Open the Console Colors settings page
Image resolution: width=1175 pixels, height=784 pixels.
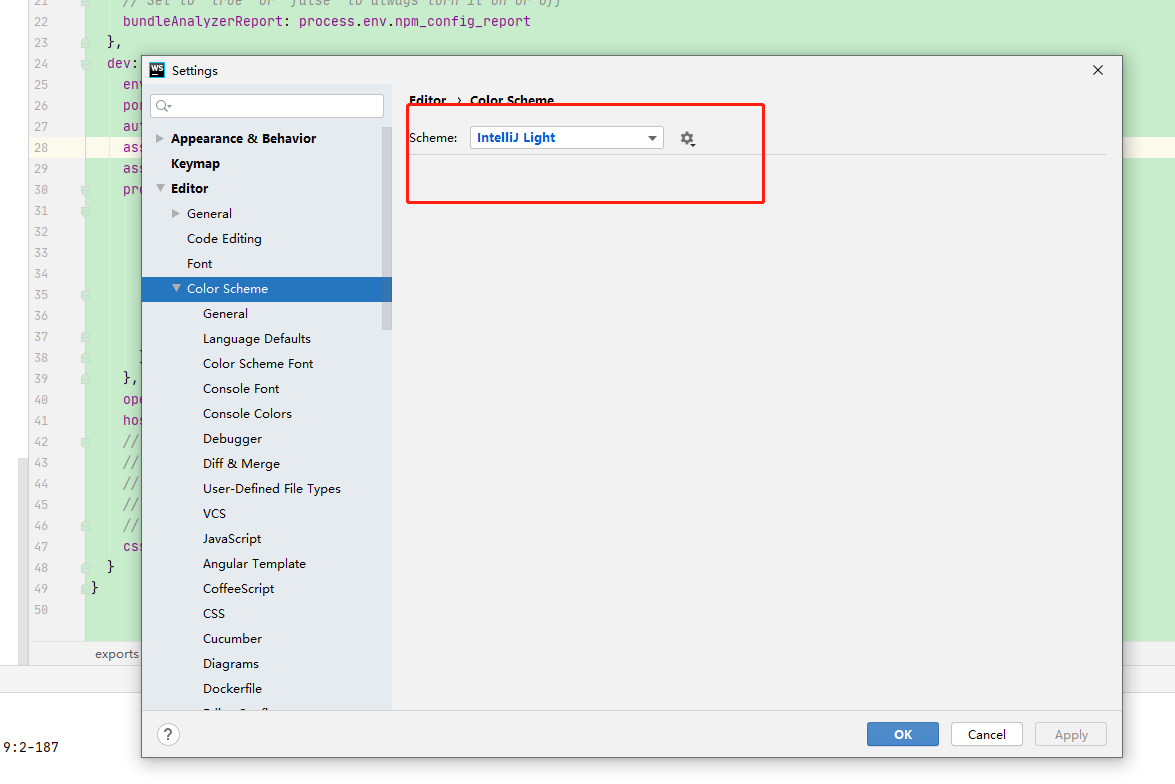point(247,413)
